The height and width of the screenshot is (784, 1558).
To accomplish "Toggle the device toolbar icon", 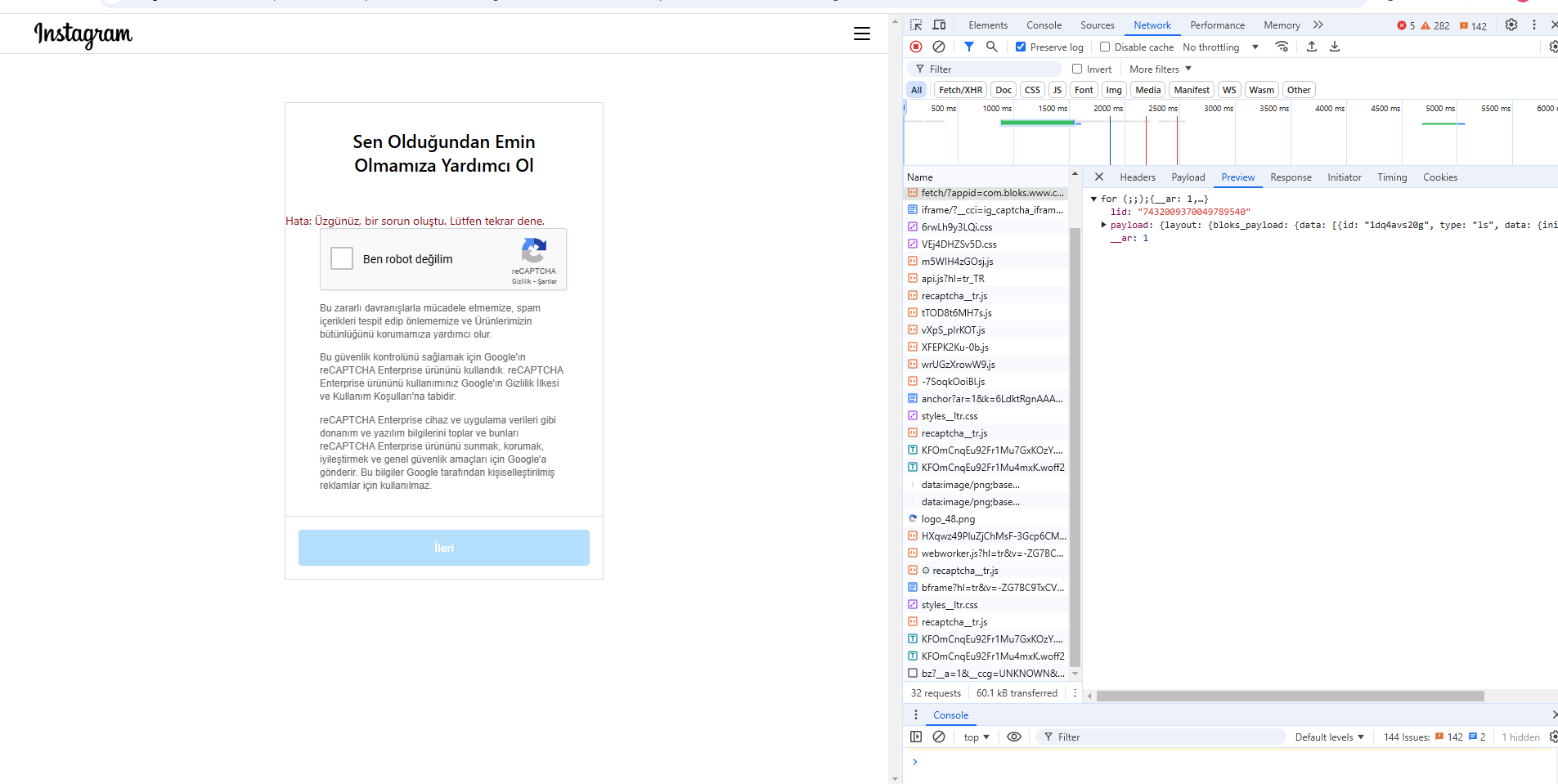I will pos(940,25).
